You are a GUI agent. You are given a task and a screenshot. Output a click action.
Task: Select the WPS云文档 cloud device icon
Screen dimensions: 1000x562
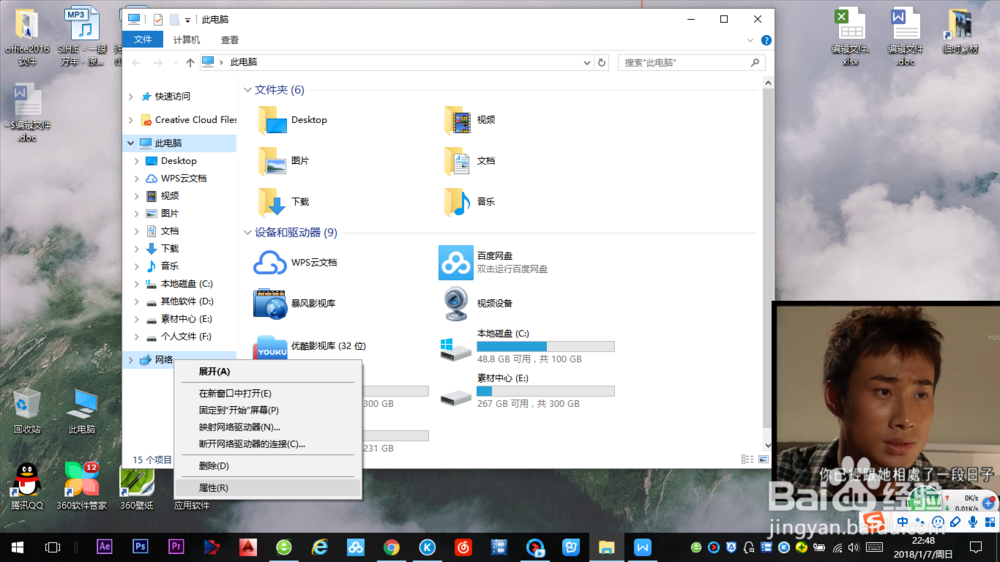pos(270,263)
